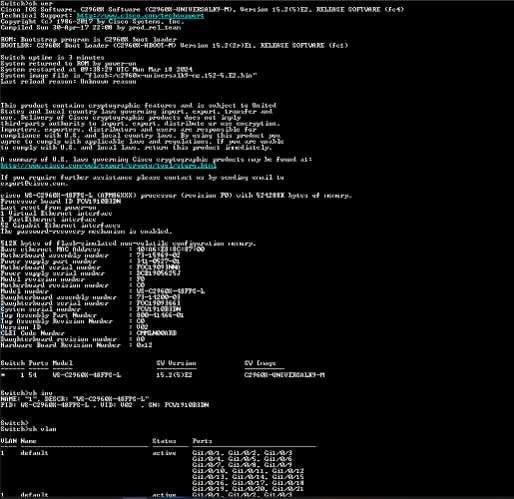Click the 'Status' column header in vlan table
The image size is (514, 499).
click(164, 441)
